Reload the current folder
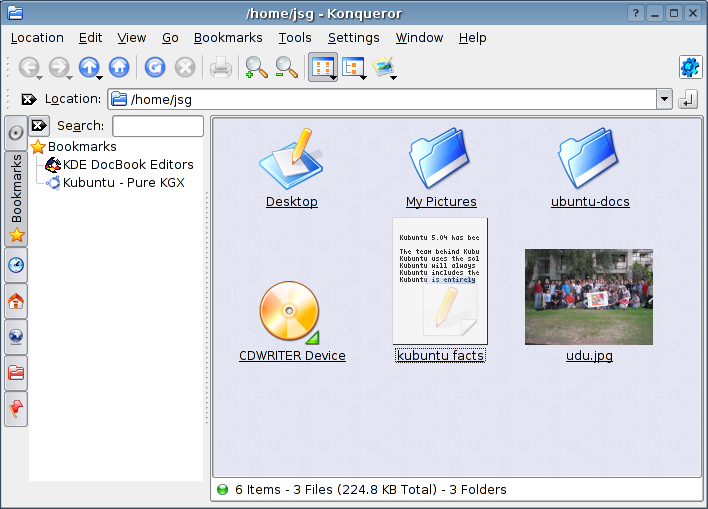This screenshot has height=509, width=708. click(155, 67)
